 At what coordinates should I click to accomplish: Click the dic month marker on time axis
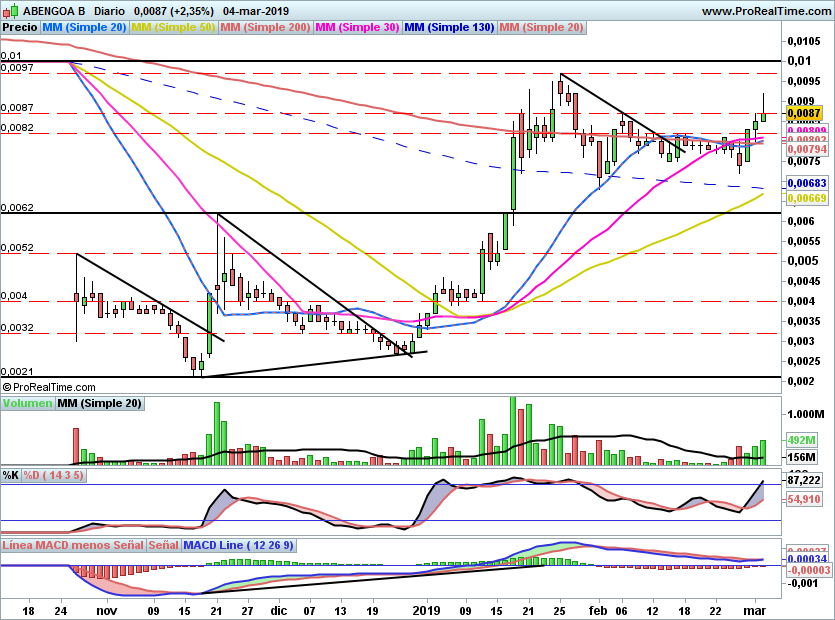tap(279, 610)
